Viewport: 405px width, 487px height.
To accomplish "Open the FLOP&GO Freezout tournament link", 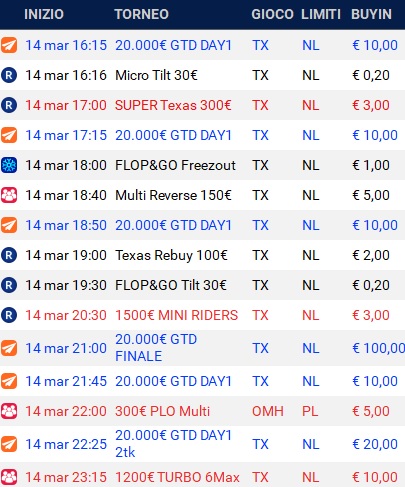I will point(175,165).
